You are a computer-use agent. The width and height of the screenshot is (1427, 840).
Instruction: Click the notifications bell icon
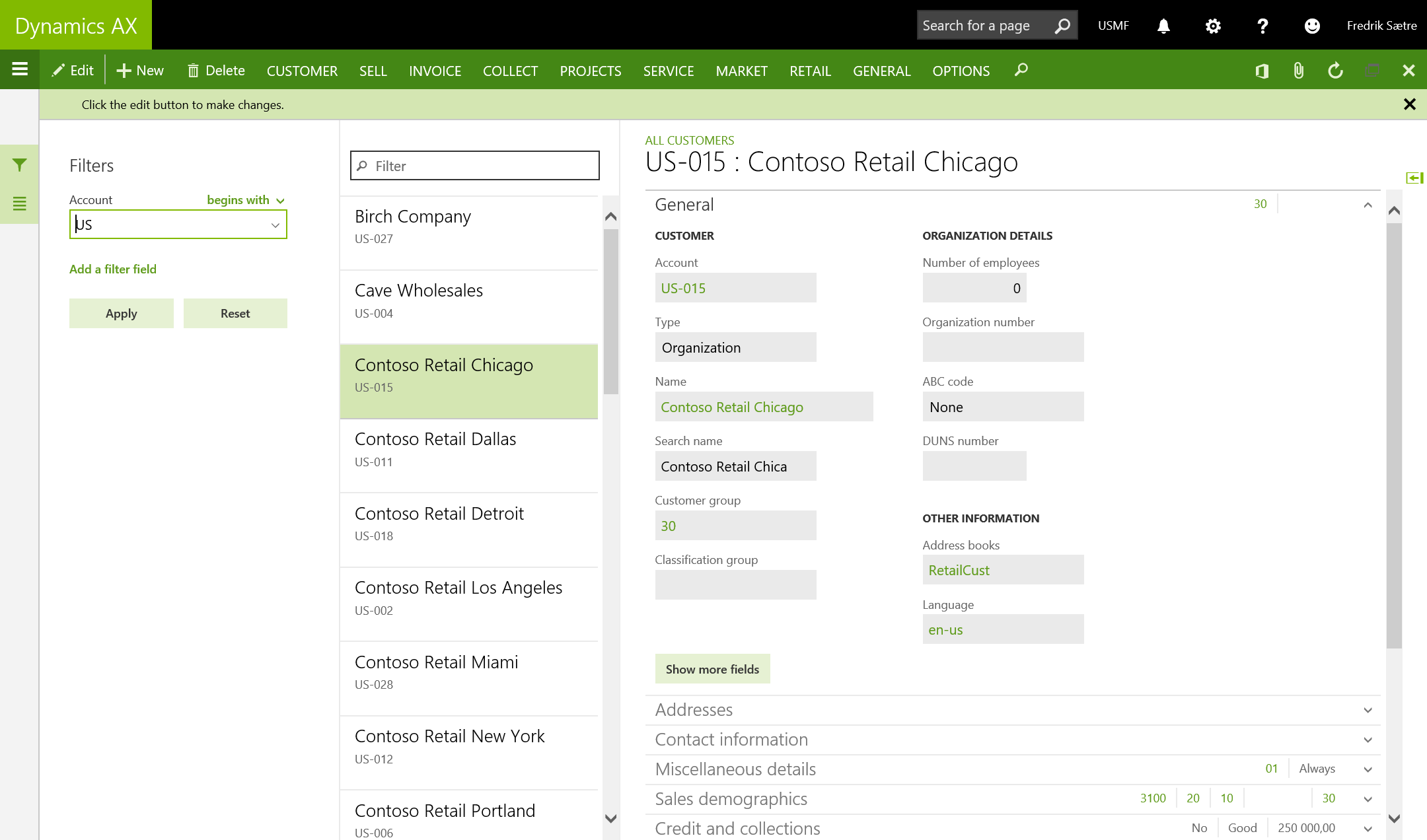coord(1163,26)
